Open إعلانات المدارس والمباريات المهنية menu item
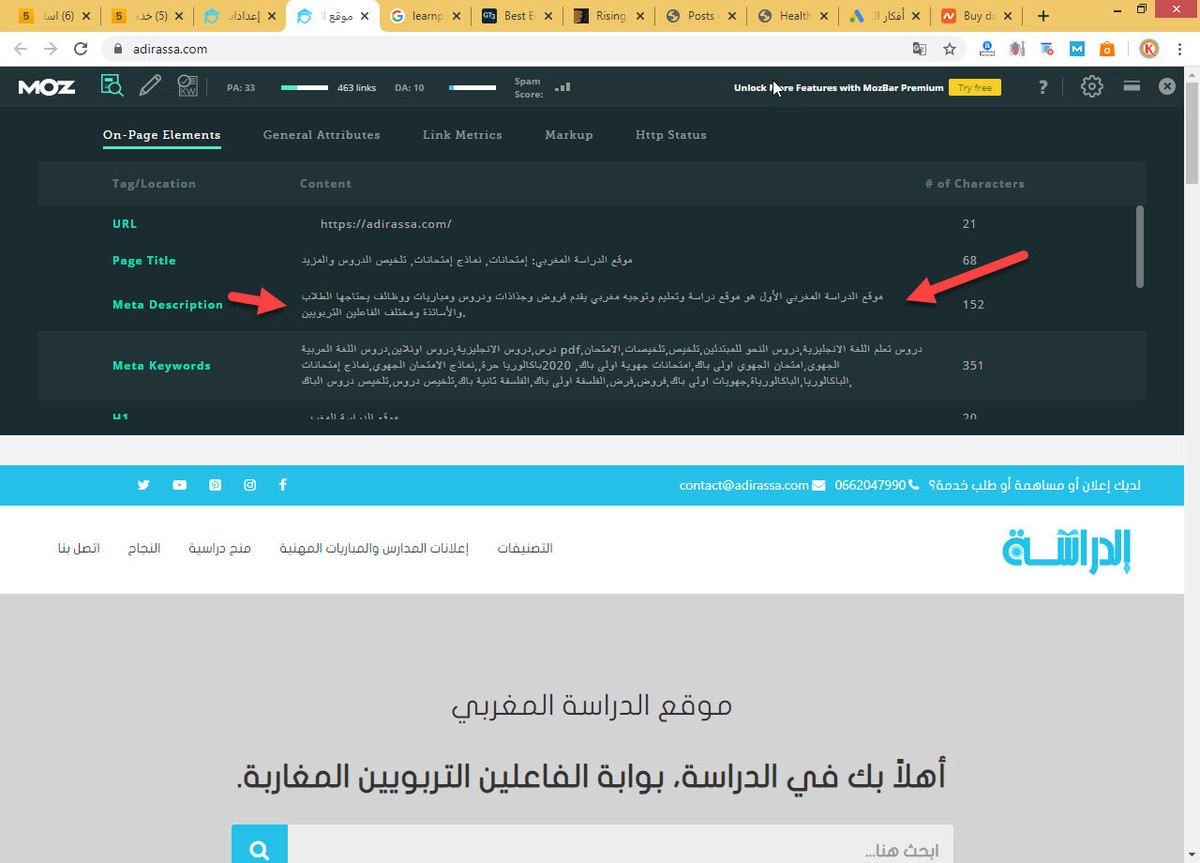Image resolution: width=1200 pixels, height=863 pixels. tap(375, 548)
